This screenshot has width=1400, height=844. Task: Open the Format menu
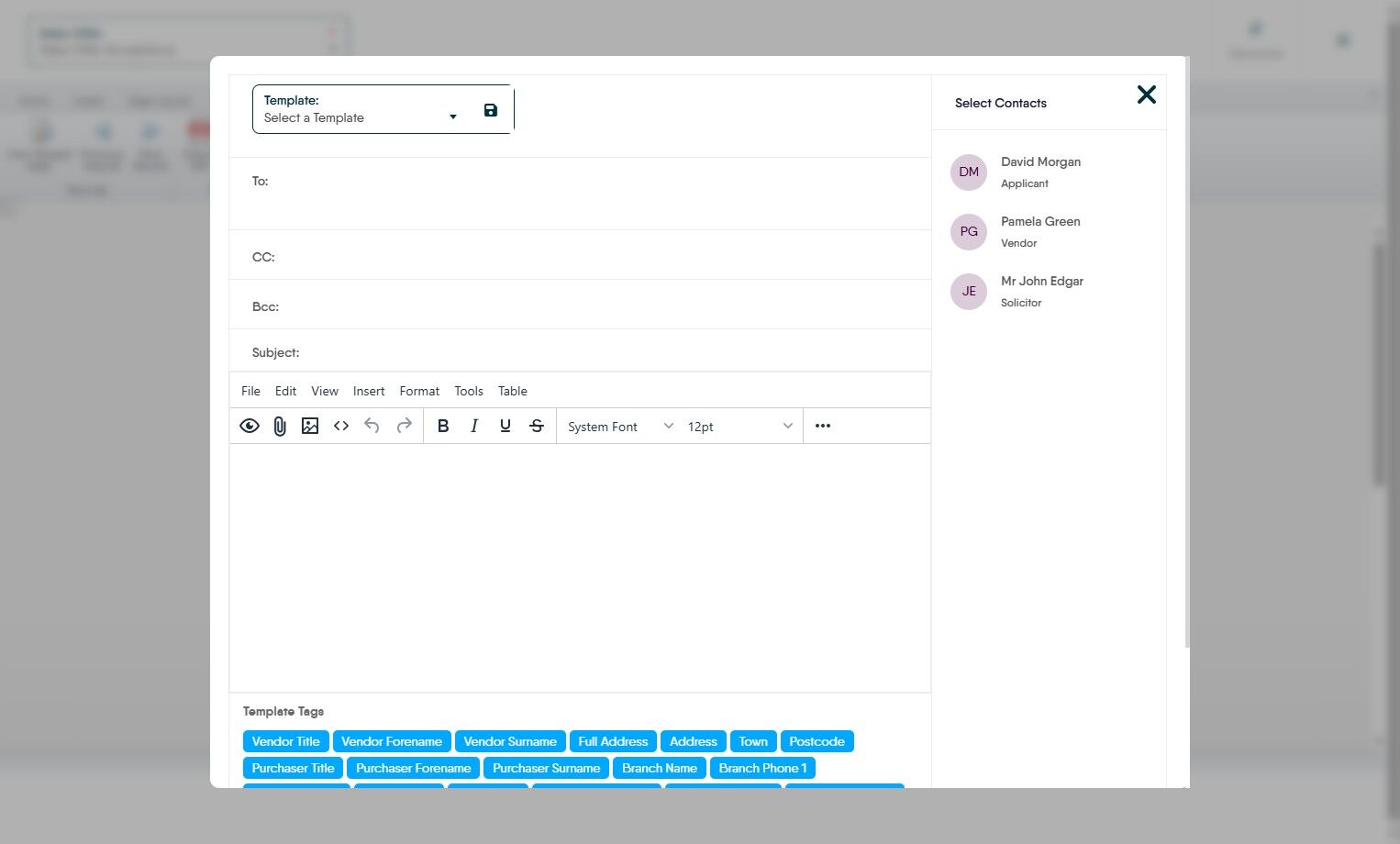(x=419, y=391)
